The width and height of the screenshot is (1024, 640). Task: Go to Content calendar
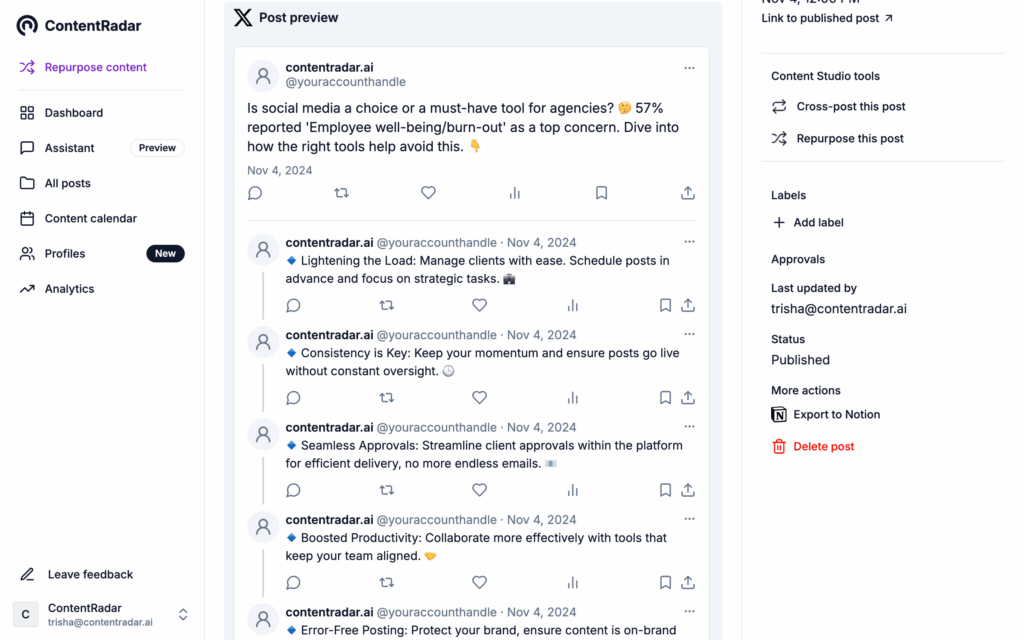tap(90, 218)
